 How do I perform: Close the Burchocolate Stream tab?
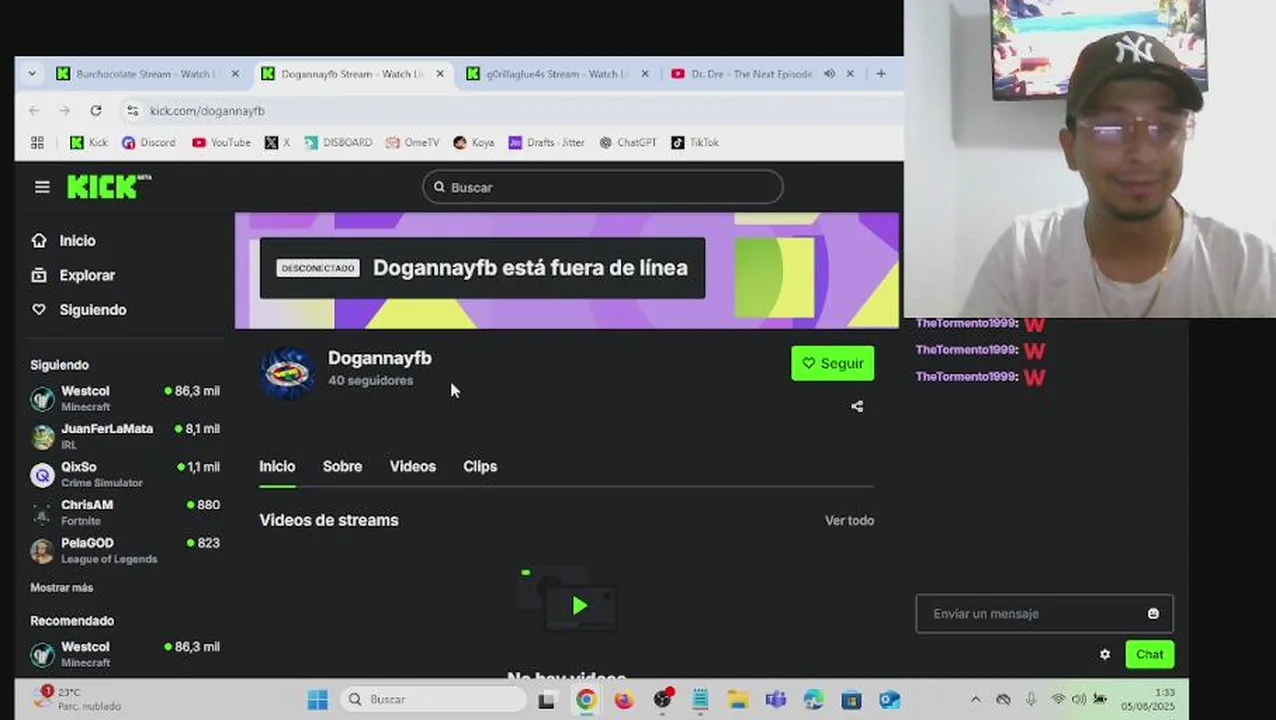235,74
